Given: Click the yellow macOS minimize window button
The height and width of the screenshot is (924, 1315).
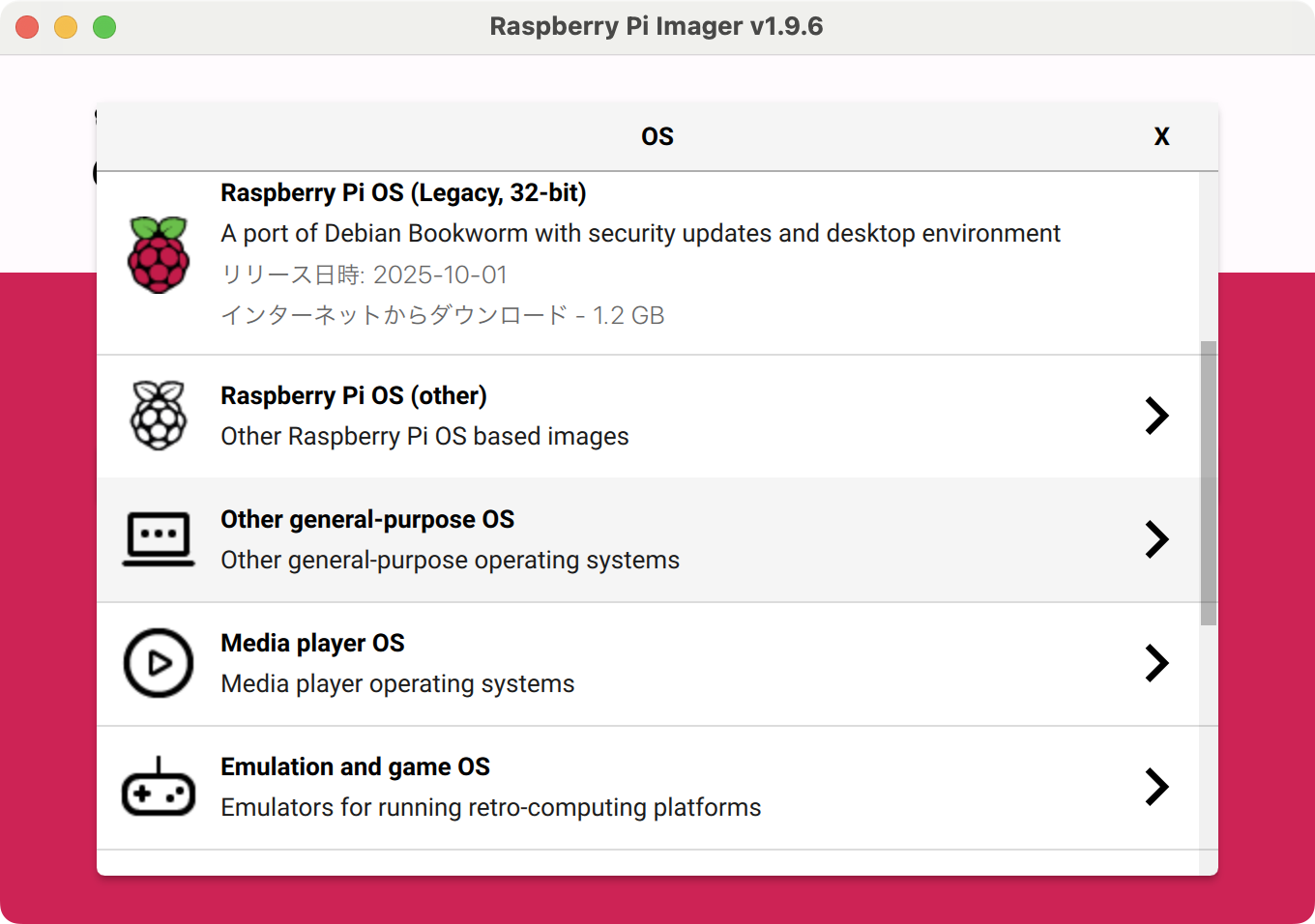Looking at the screenshot, I should click(66, 27).
